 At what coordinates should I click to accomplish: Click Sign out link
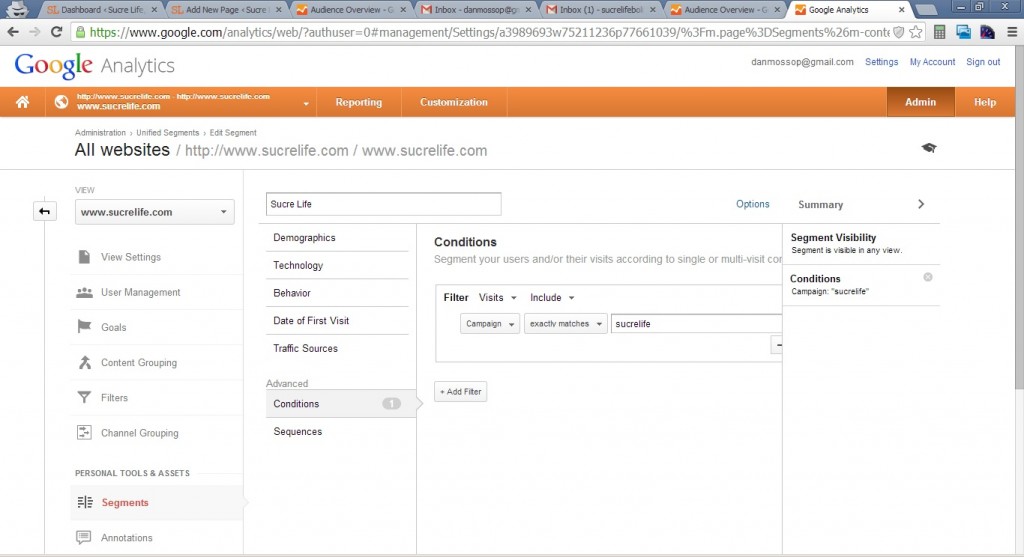983,62
